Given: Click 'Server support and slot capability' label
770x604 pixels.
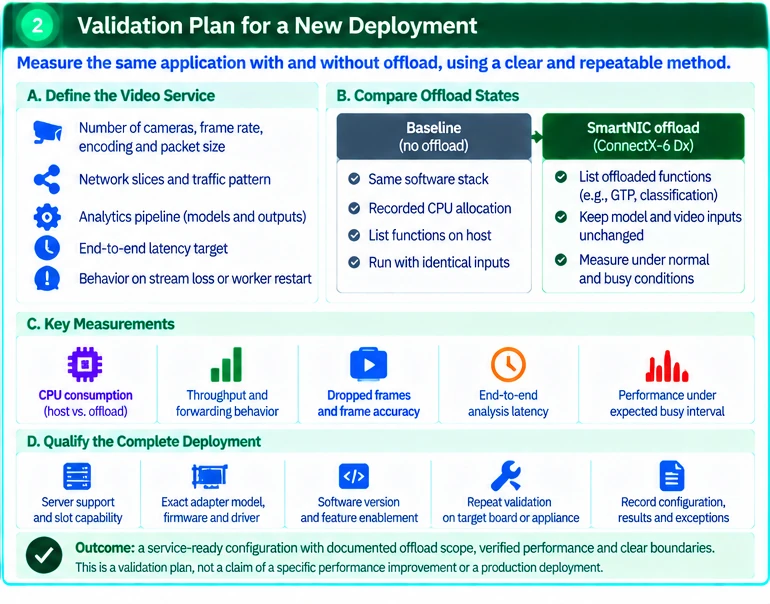Looking at the screenshot, I should [78, 510].
